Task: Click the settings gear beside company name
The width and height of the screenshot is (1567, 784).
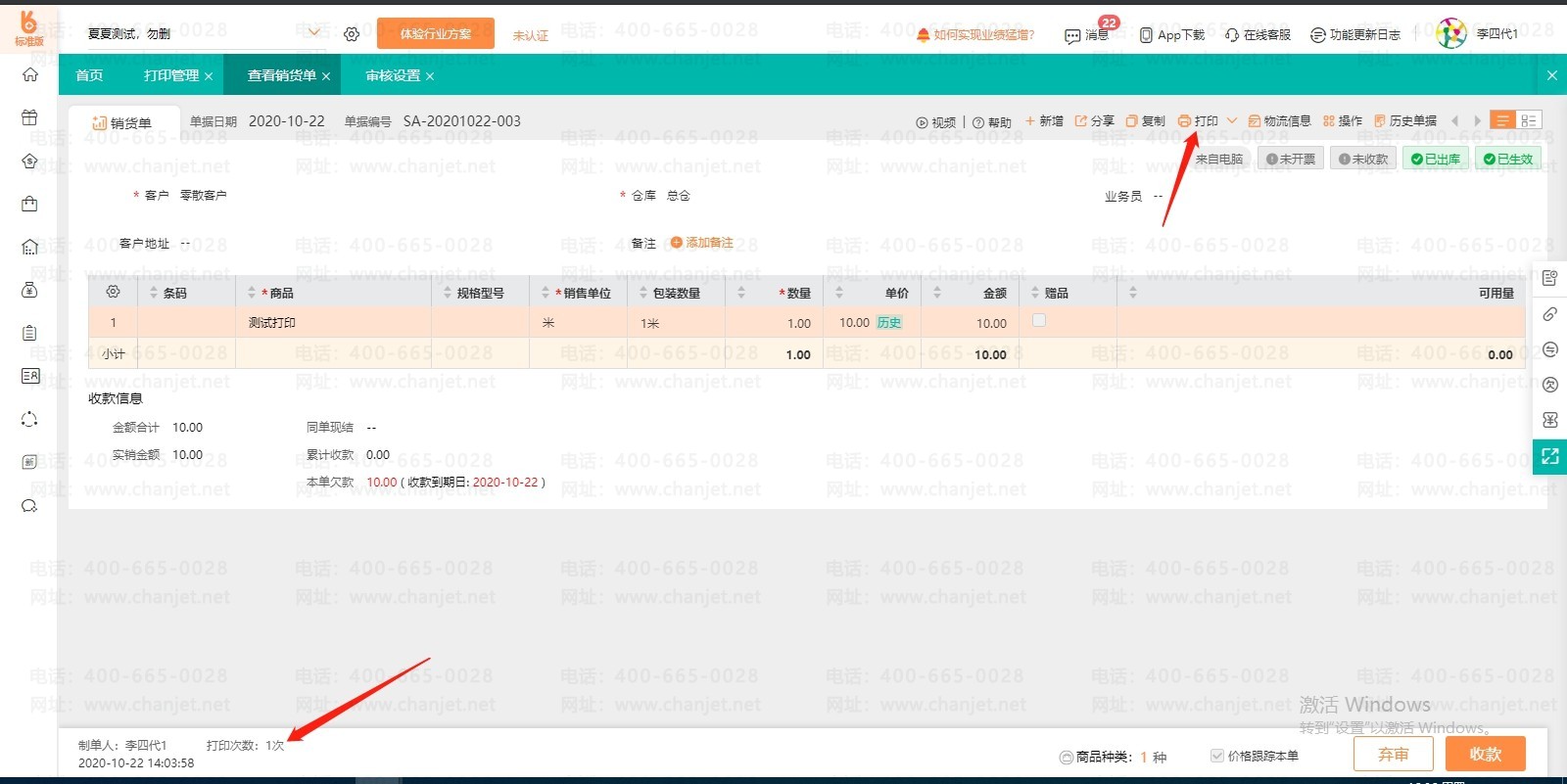Action: pyautogui.click(x=352, y=34)
